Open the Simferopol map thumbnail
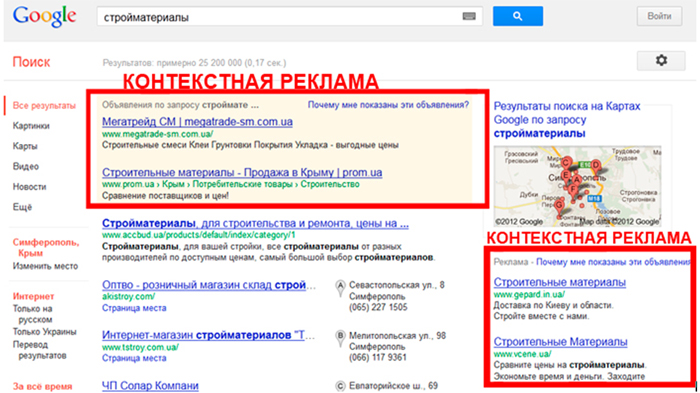700x393 pixels. (577, 186)
